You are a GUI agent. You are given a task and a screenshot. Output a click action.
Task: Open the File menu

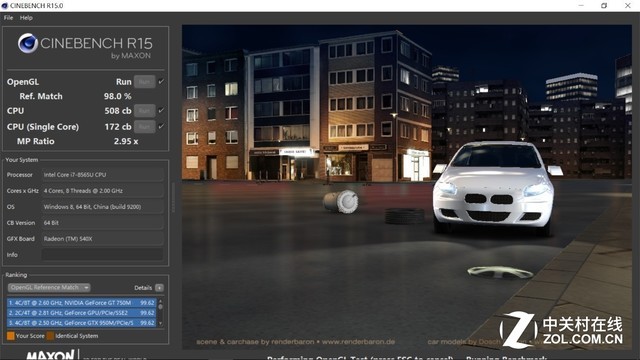pos(8,18)
